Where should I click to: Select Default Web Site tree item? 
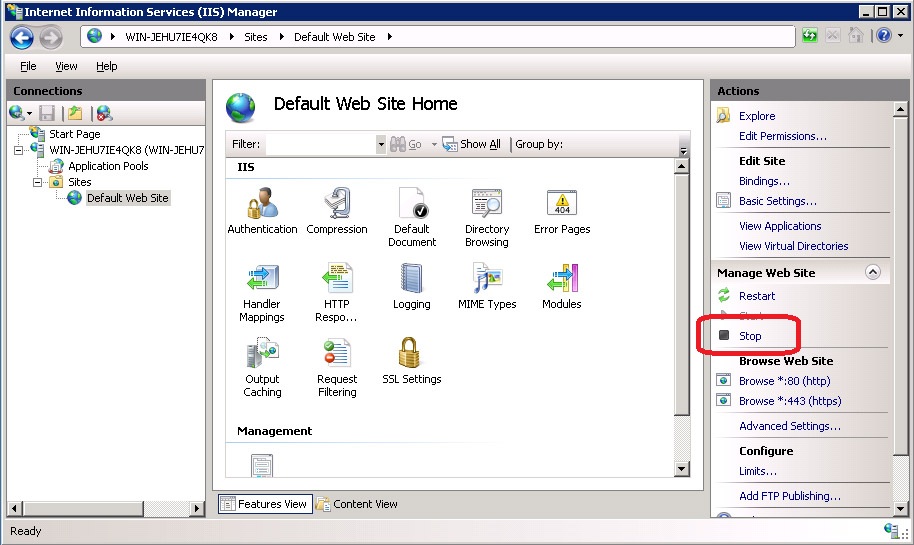(x=128, y=198)
